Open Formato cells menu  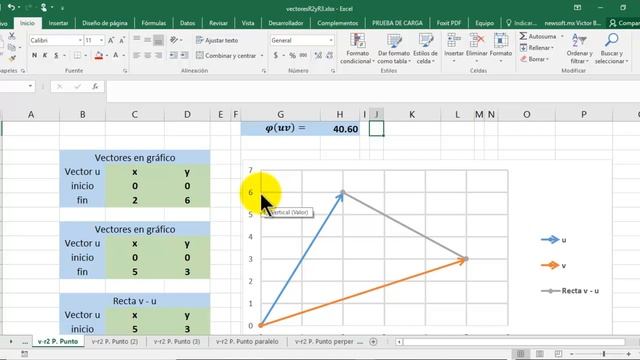[501, 48]
